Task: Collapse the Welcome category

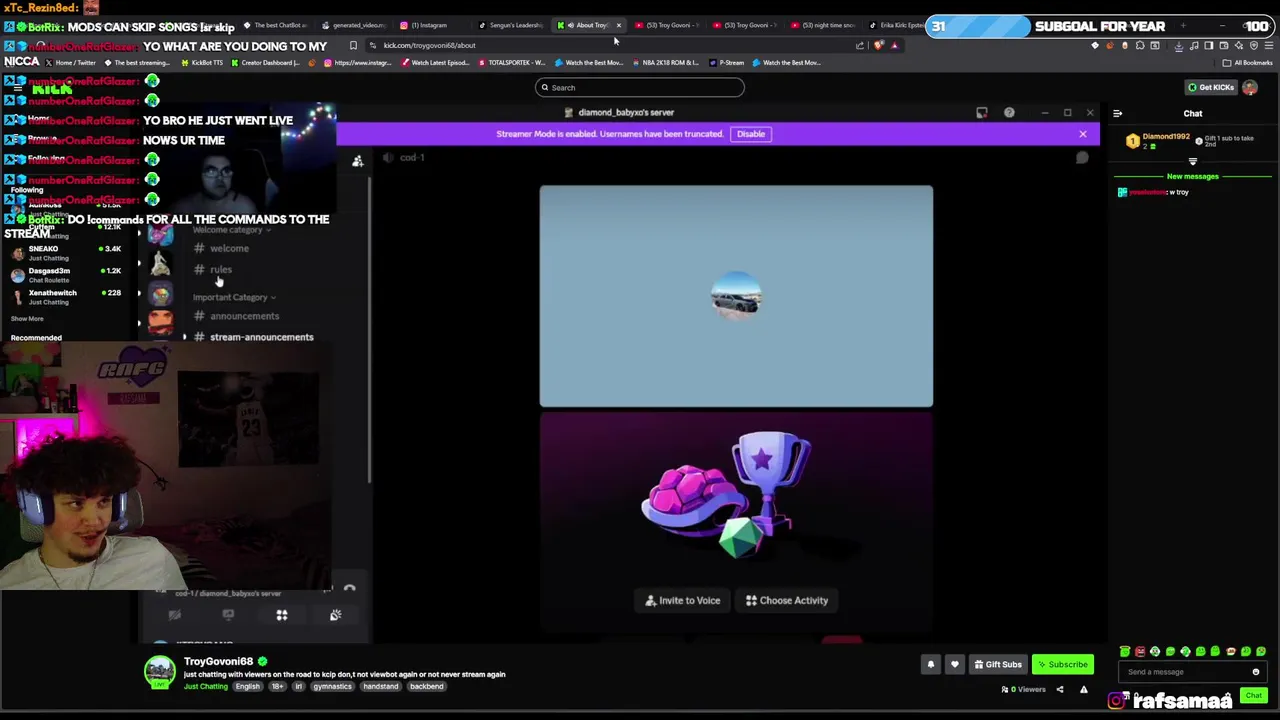Action: pyautogui.click(x=231, y=230)
